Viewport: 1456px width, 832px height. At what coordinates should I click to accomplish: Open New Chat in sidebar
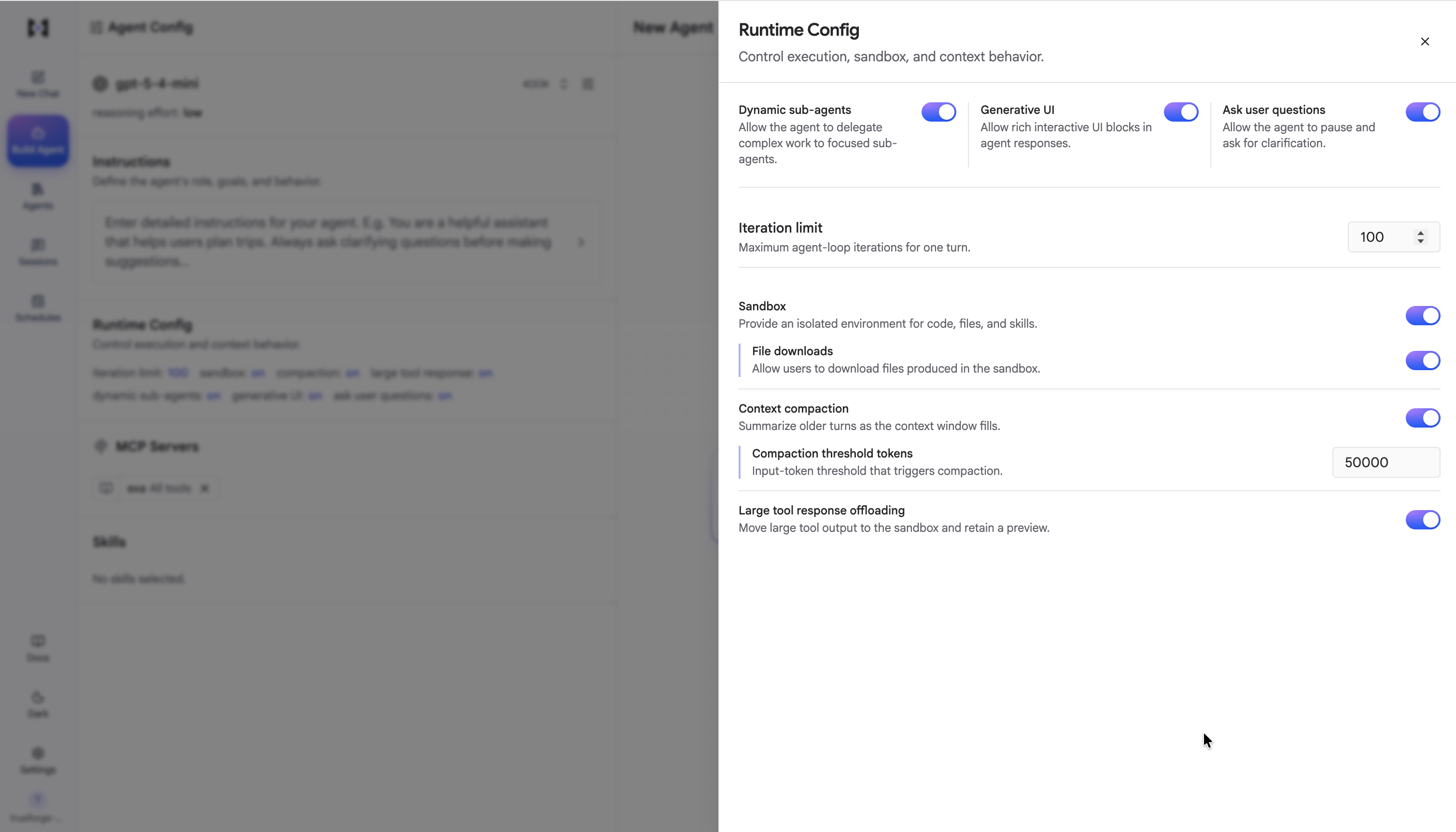38,84
